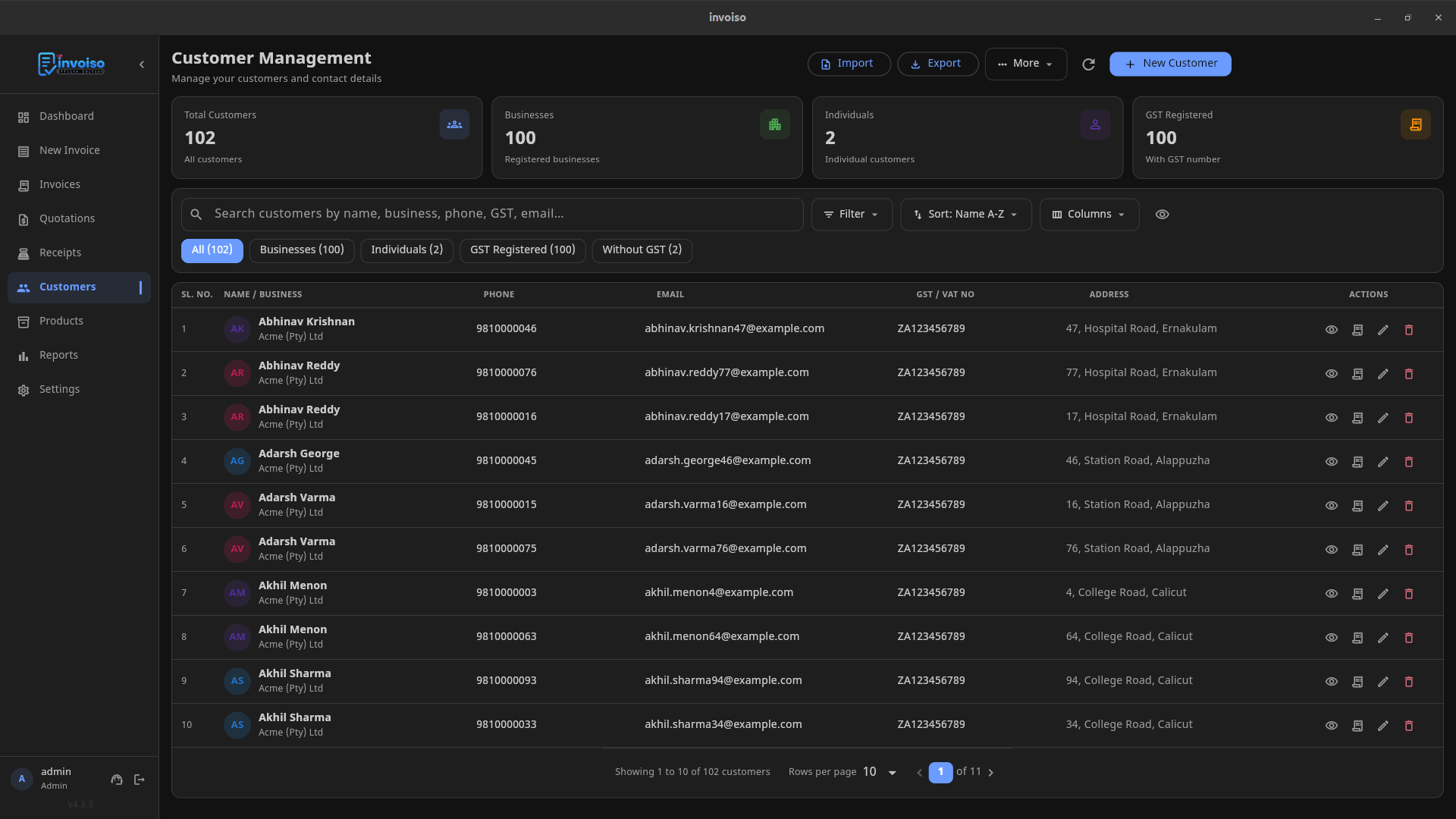Edit Akhil Sharma with phone 9810000033

[x=1383, y=726]
